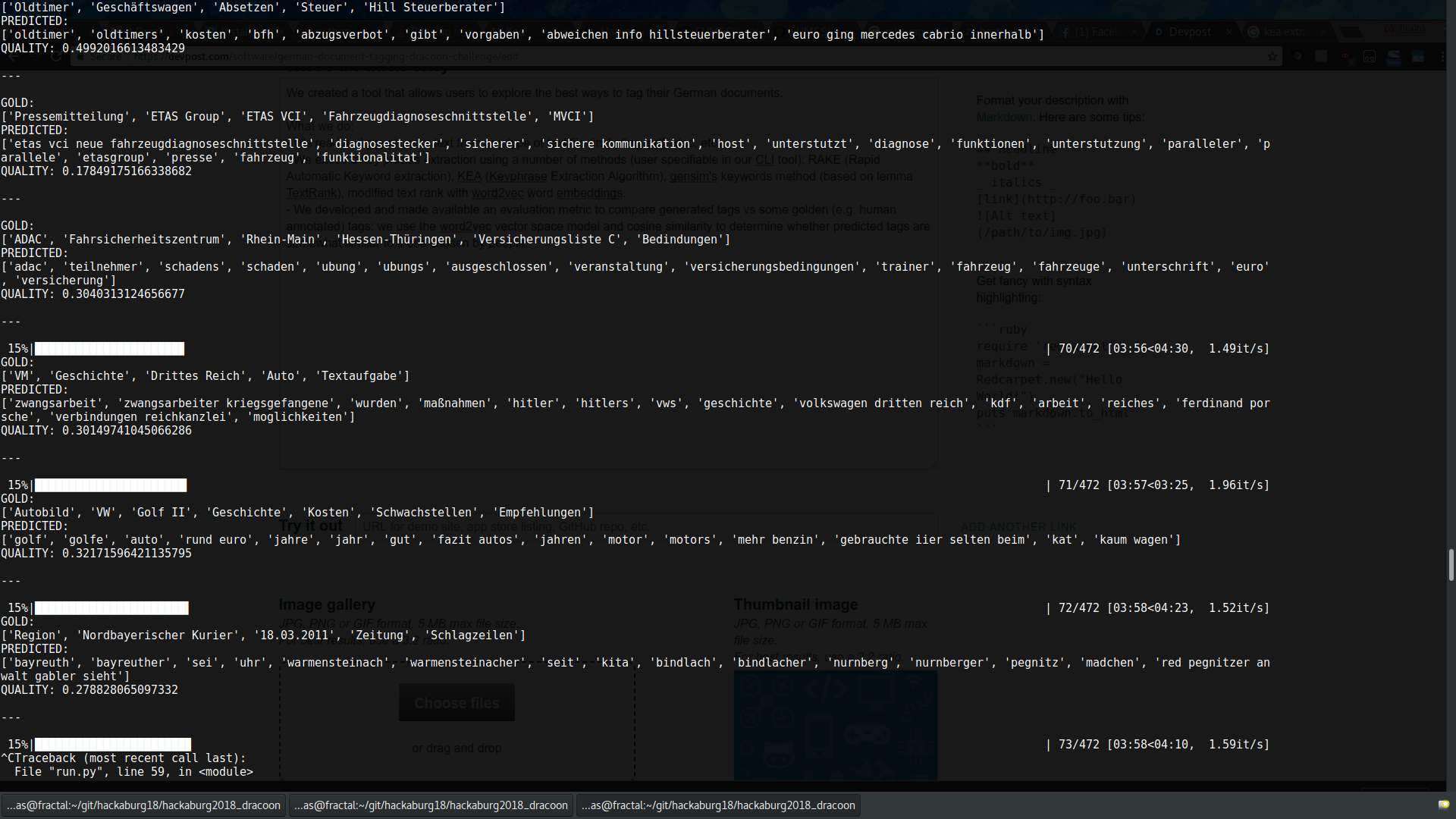Click the new terminal tab icon
Image resolution: width=1456 pixels, height=819 pixels.
tap(1442, 805)
